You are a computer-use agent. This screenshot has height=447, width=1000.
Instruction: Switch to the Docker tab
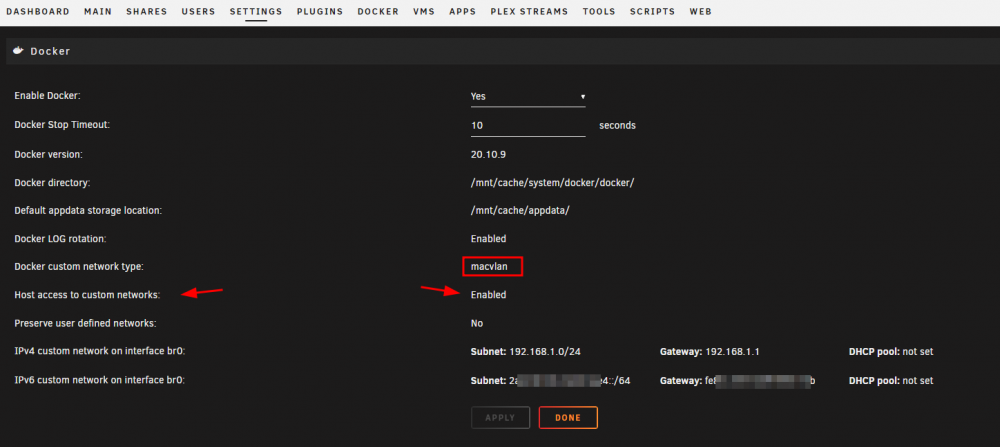[378, 11]
